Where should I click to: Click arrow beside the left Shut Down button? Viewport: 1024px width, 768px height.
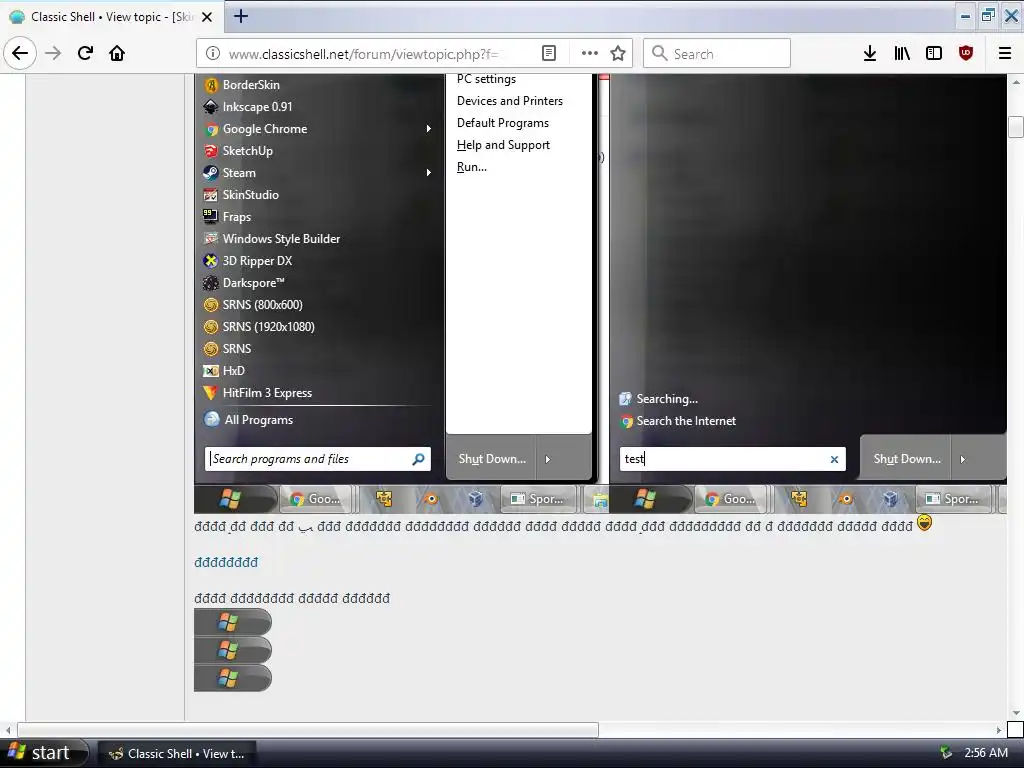pos(548,459)
